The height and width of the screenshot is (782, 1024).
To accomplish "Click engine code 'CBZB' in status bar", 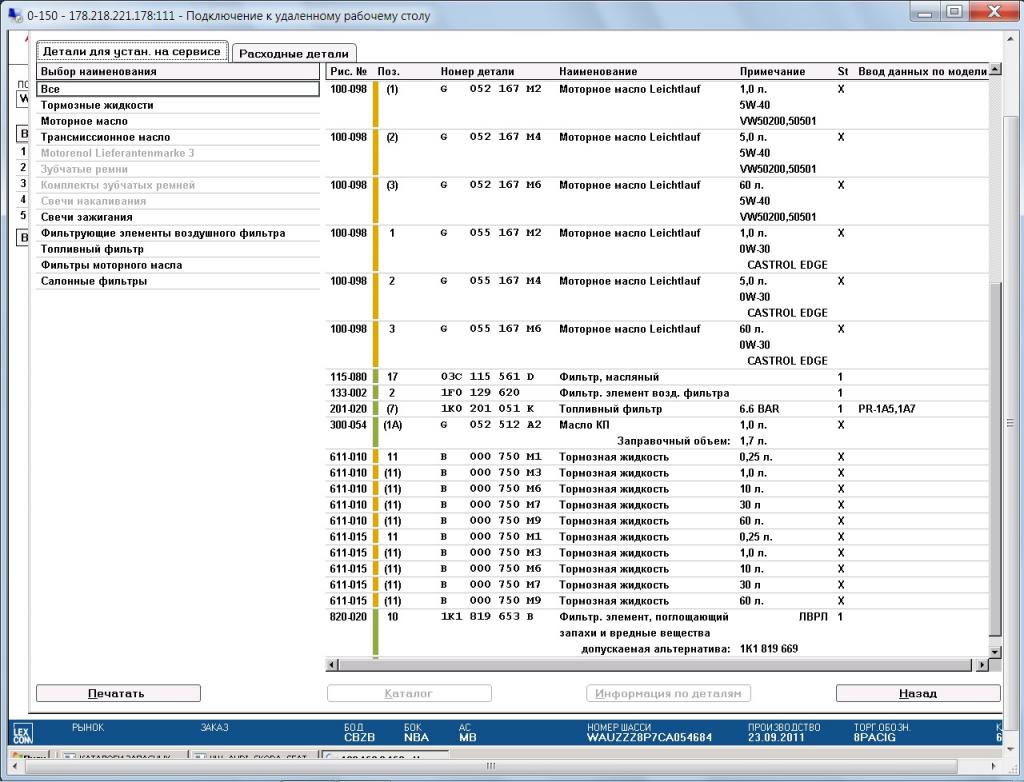I will (x=359, y=738).
